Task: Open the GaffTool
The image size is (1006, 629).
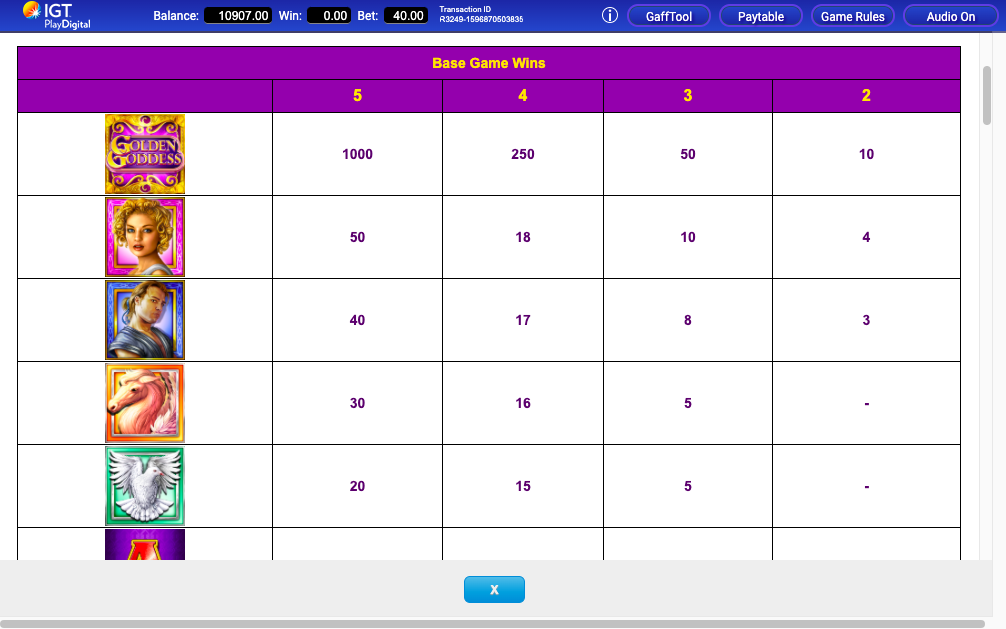Action: 668,15
